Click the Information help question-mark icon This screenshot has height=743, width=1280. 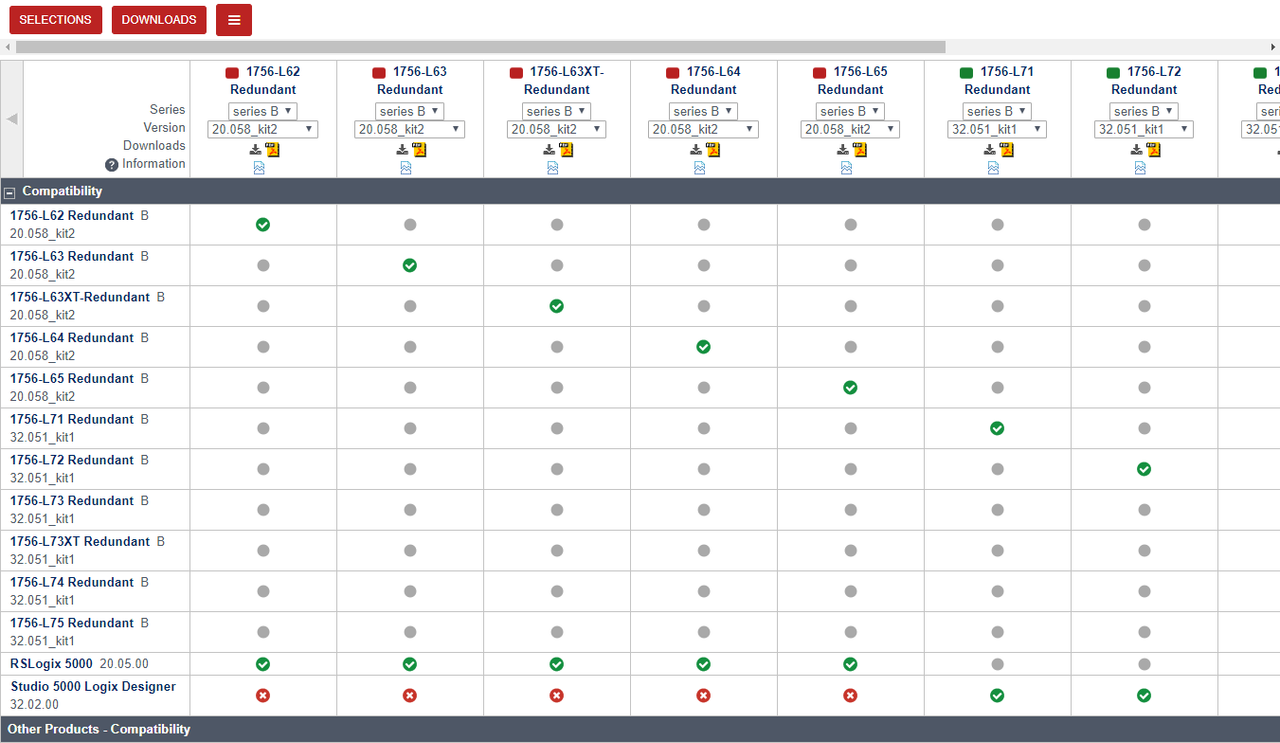(x=112, y=165)
